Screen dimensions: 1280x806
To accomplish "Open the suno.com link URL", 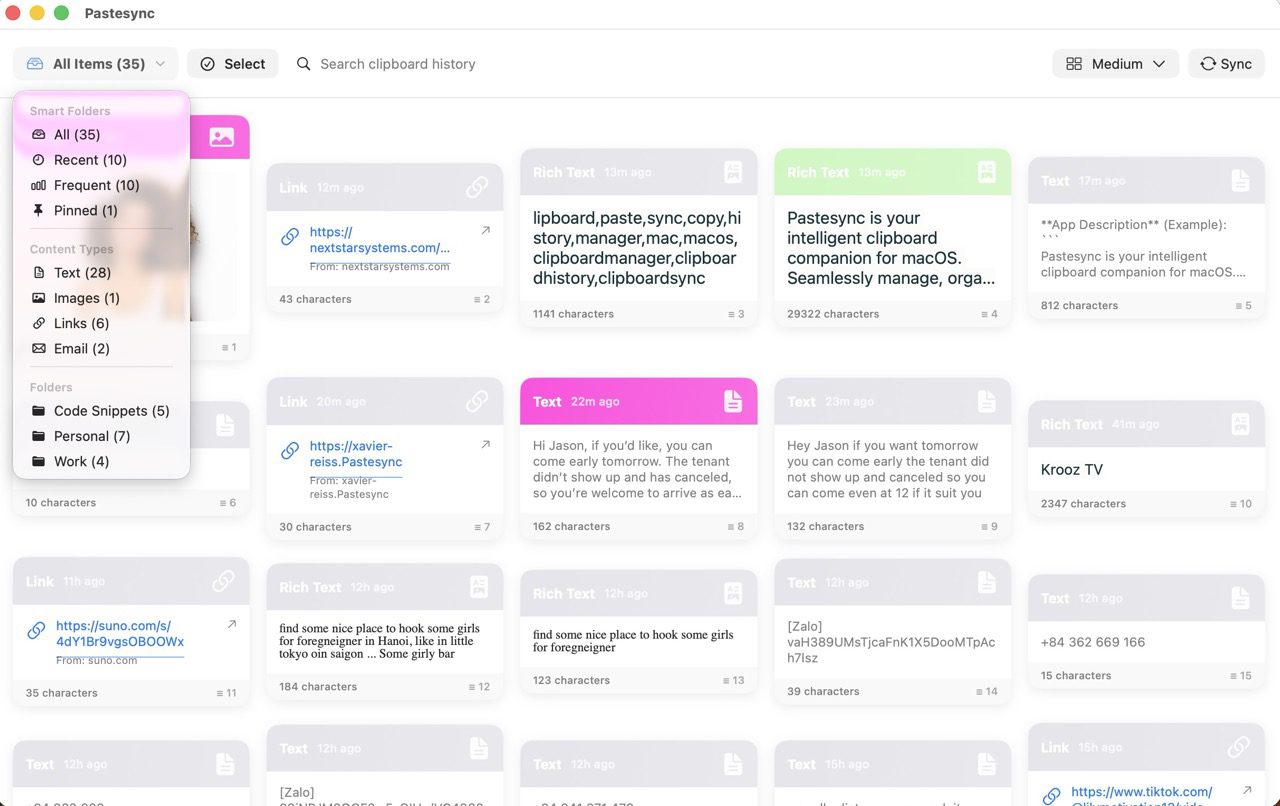I will pyautogui.click(x=120, y=634).
